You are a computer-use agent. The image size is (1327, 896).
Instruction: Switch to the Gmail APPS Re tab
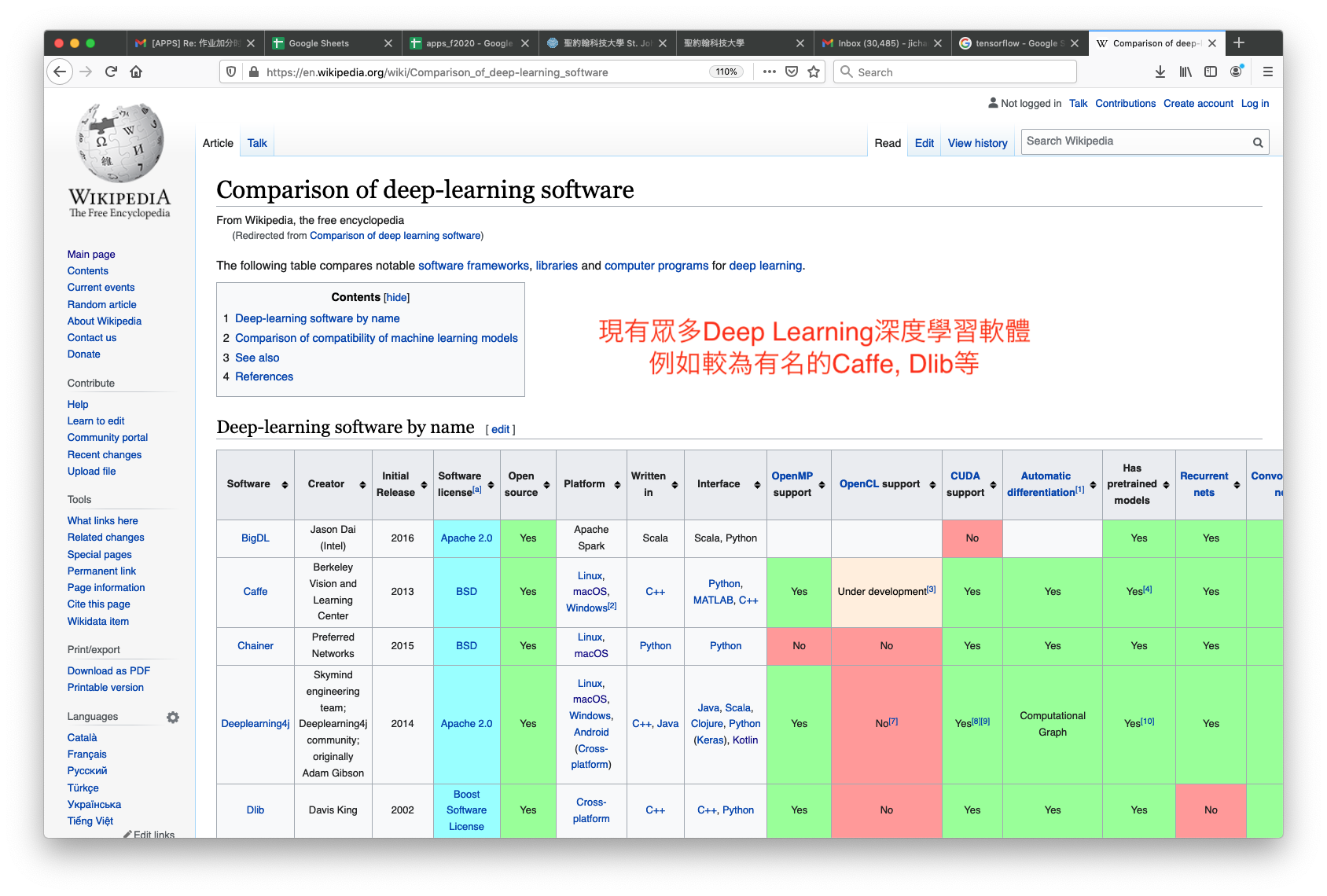tap(195, 43)
